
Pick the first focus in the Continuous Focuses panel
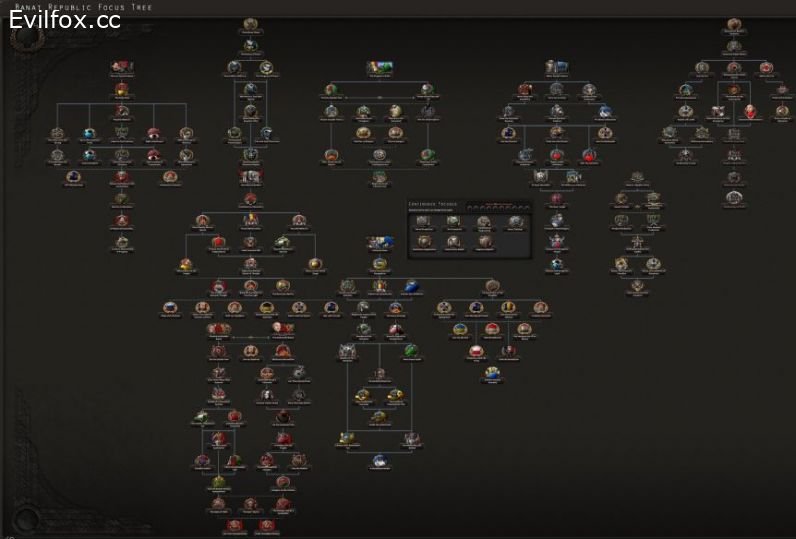(421, 222)
